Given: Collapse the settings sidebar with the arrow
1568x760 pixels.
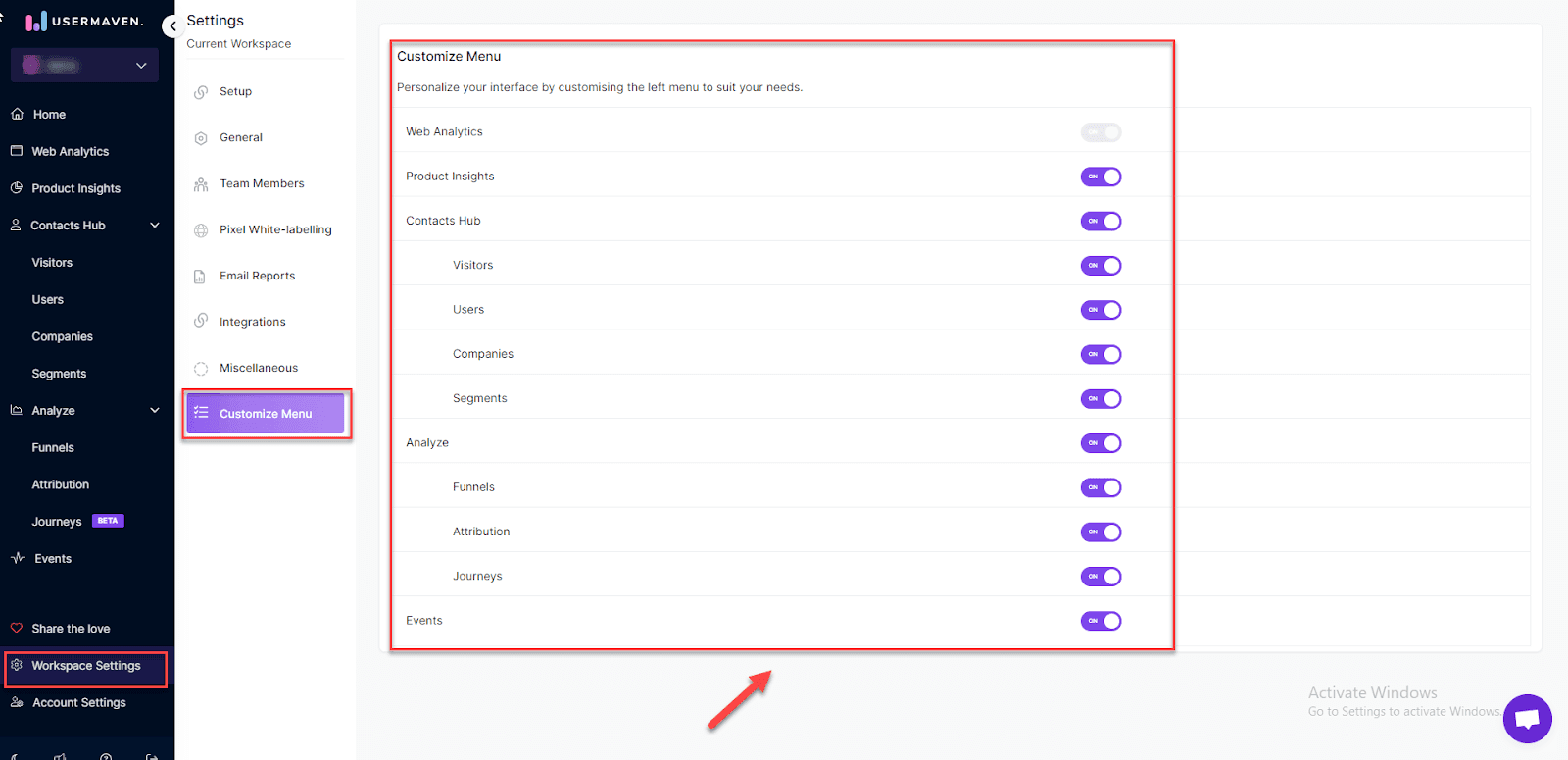Looking at the screenshot, I should 172,25.
